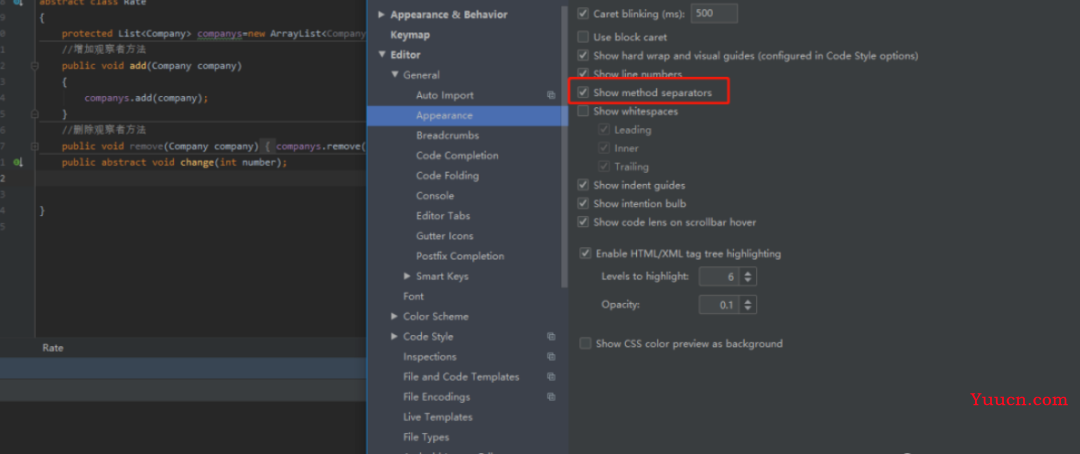Screen dimensions: 1080x454
Task: Open Code Completion settings
Action: [457, 156]
